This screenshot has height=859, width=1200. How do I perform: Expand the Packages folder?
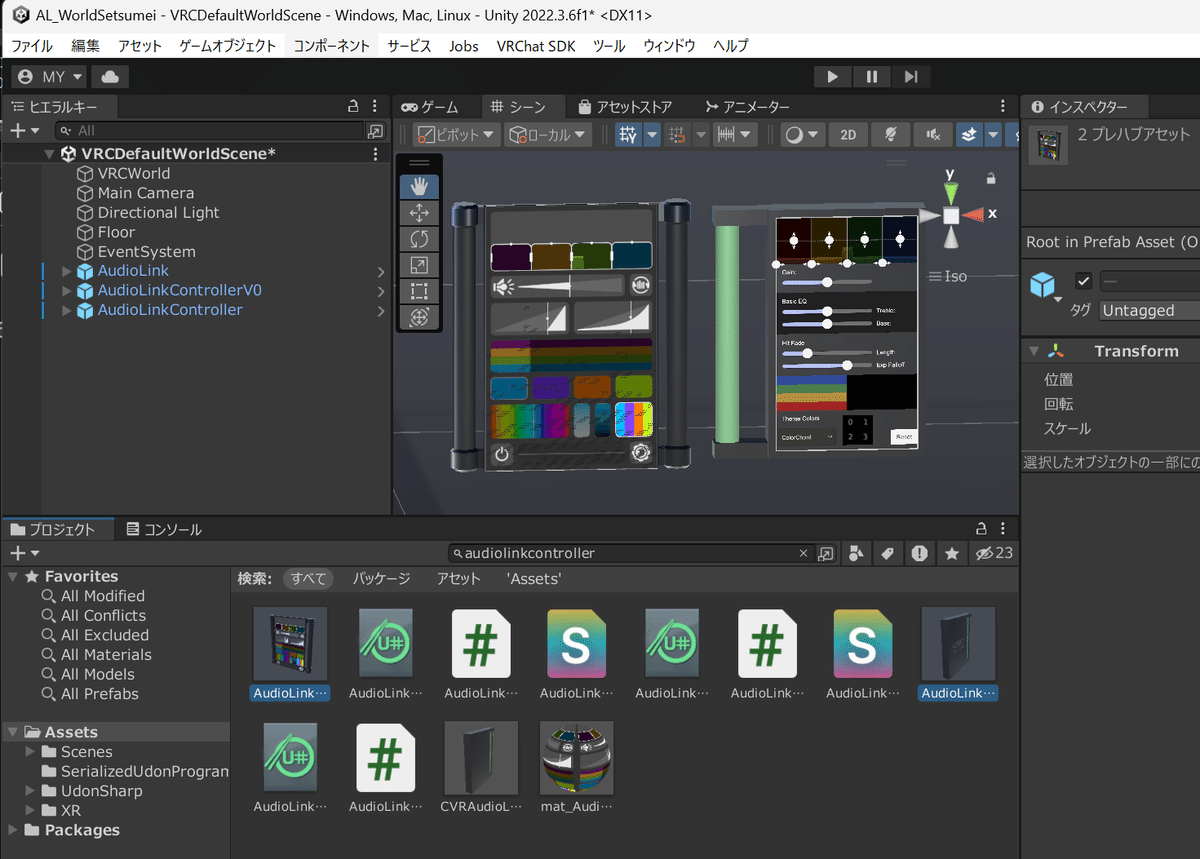12,830
